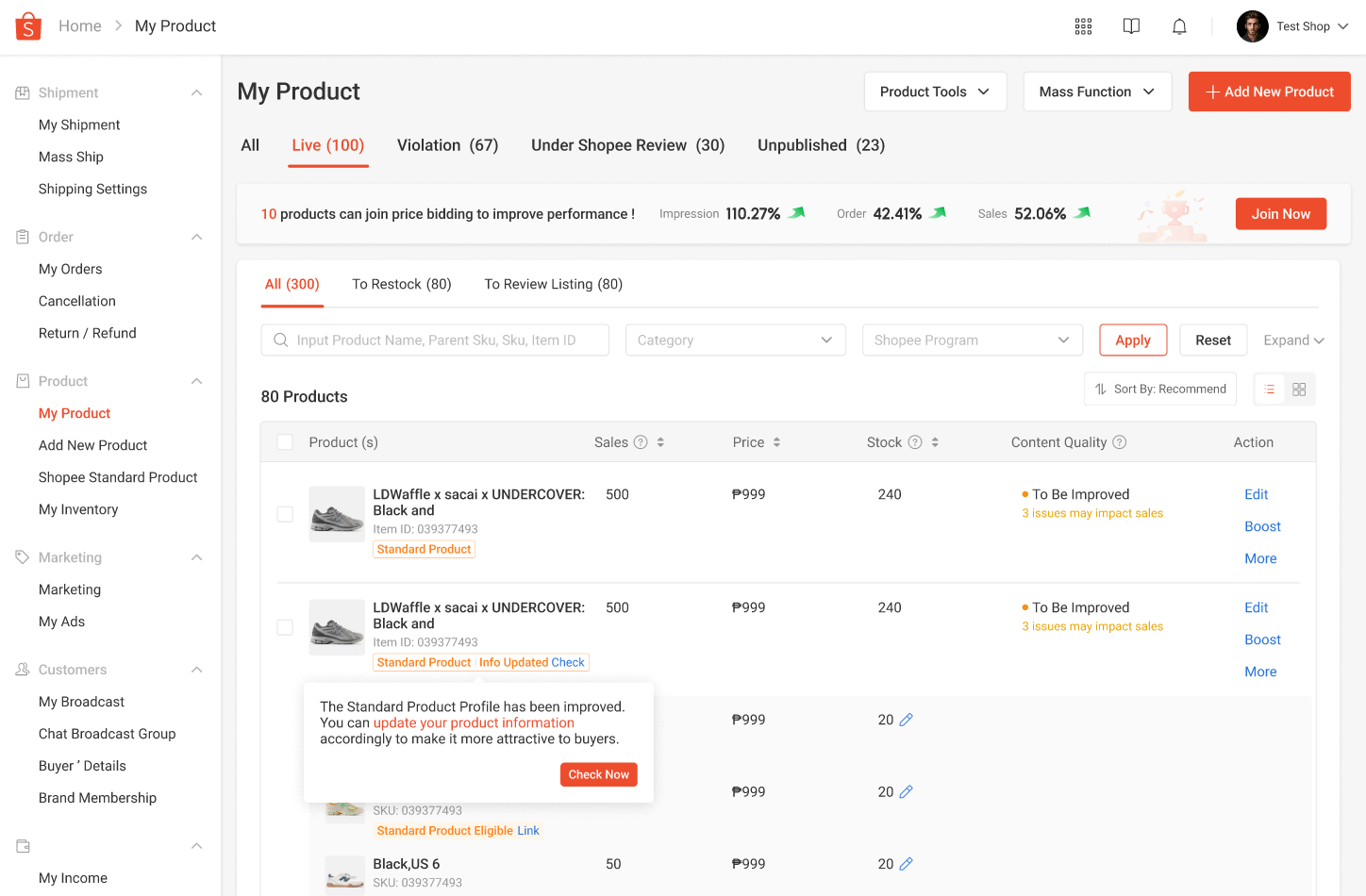The height and width of the screenshot is (896, 1366).
Task: Click the Test Shop profile avatar
Action: point(1252,26)
